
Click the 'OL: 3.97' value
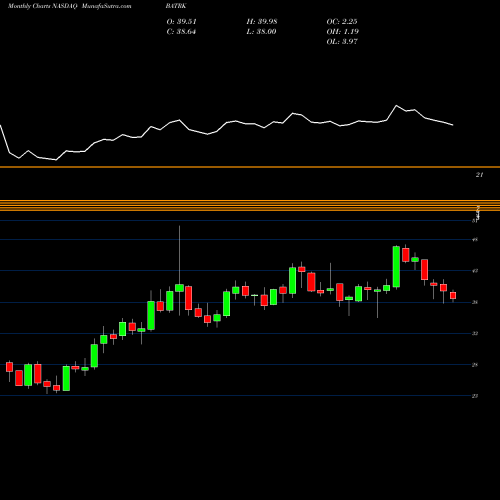click(342, 42)
